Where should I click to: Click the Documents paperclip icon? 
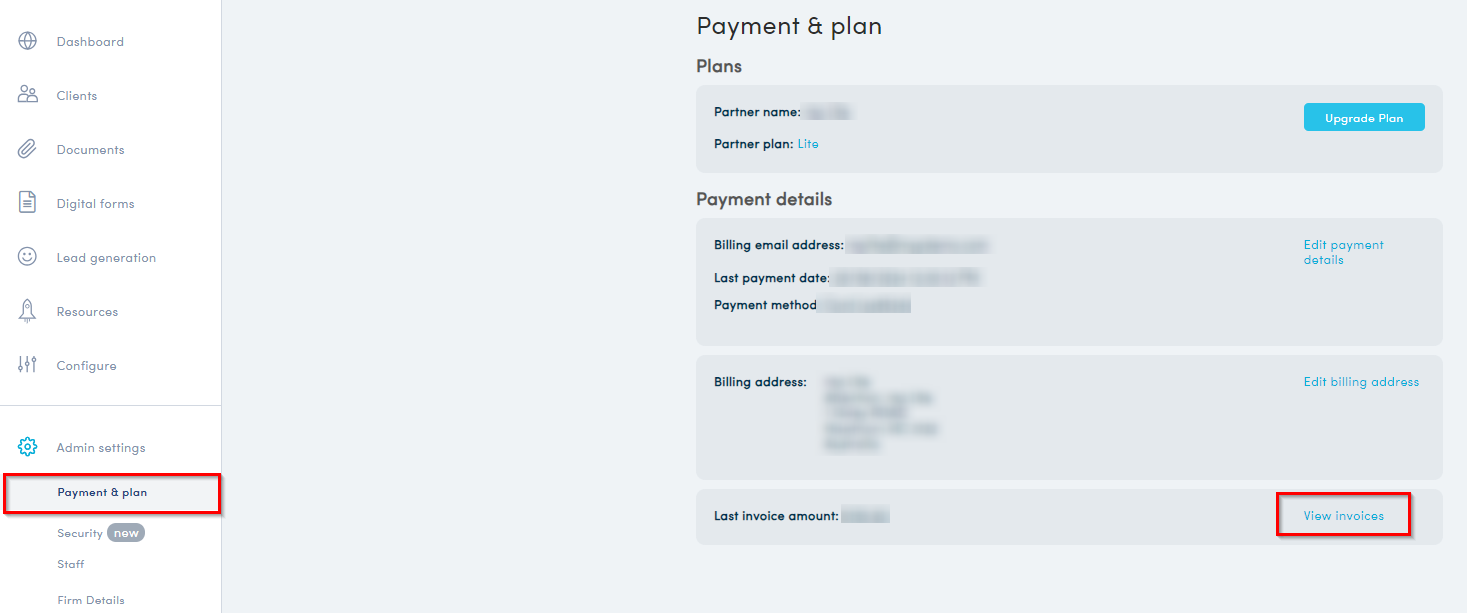pyautogui.click(x=28, y=150)
